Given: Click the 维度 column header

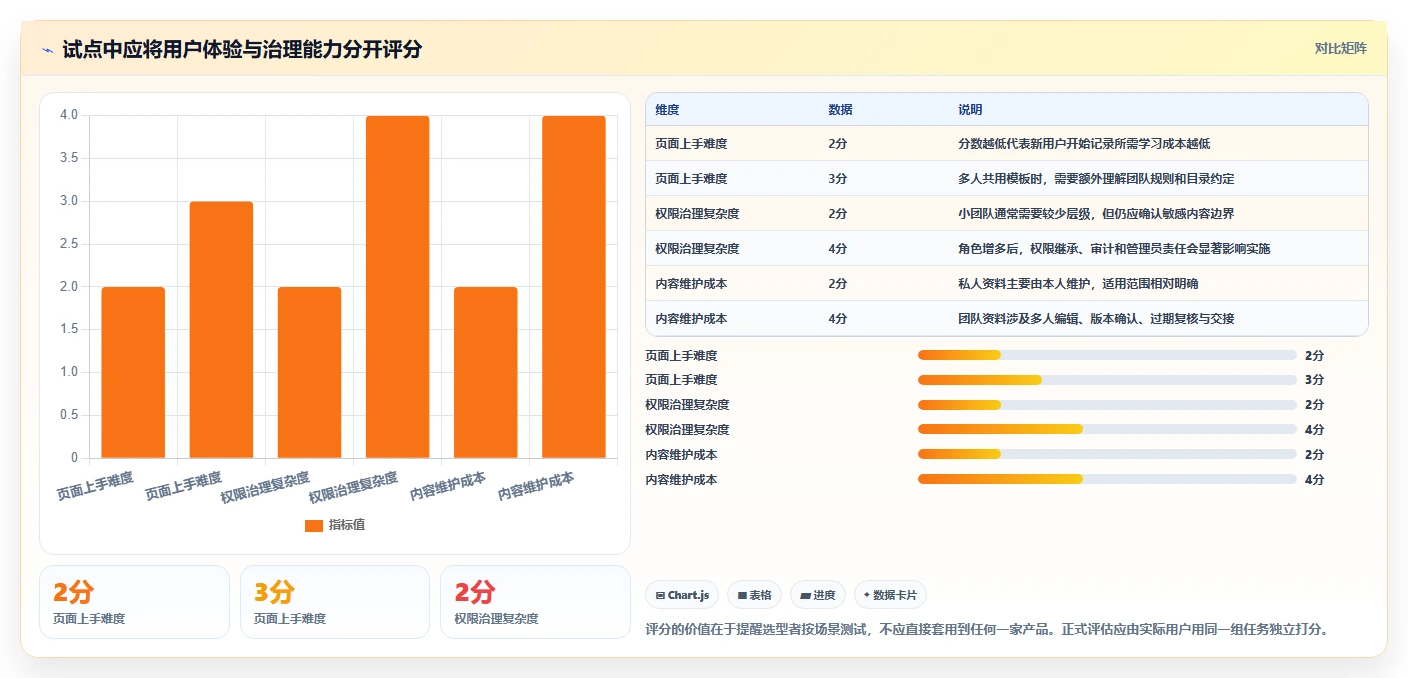Looking at the screenshot, I should [x=667, y=110].
